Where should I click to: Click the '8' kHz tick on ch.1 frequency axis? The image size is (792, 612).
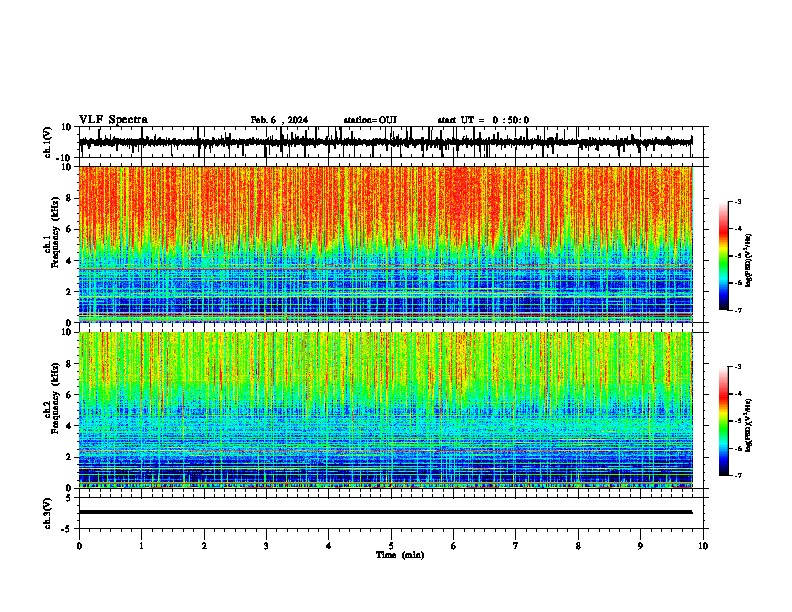pos(69,198)
